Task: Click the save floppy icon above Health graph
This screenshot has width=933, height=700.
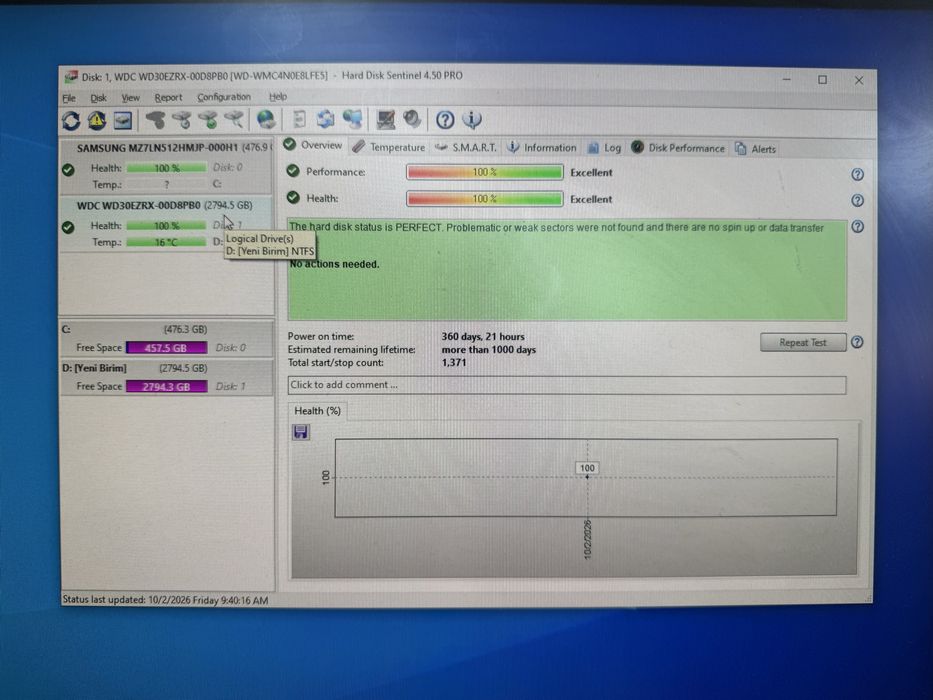Action: tap(300, 432)
